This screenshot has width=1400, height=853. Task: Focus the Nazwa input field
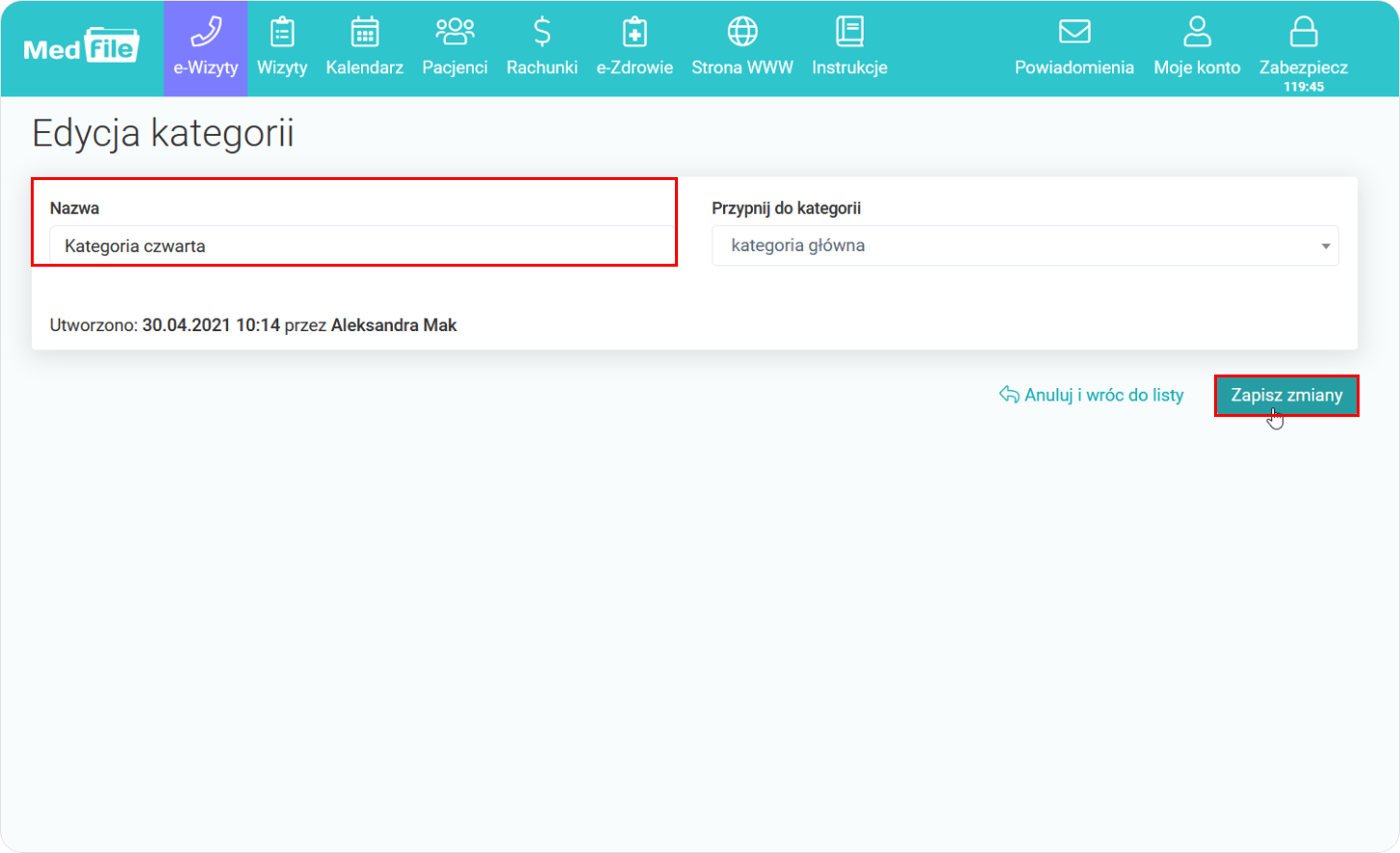click(x=362, y=246)
